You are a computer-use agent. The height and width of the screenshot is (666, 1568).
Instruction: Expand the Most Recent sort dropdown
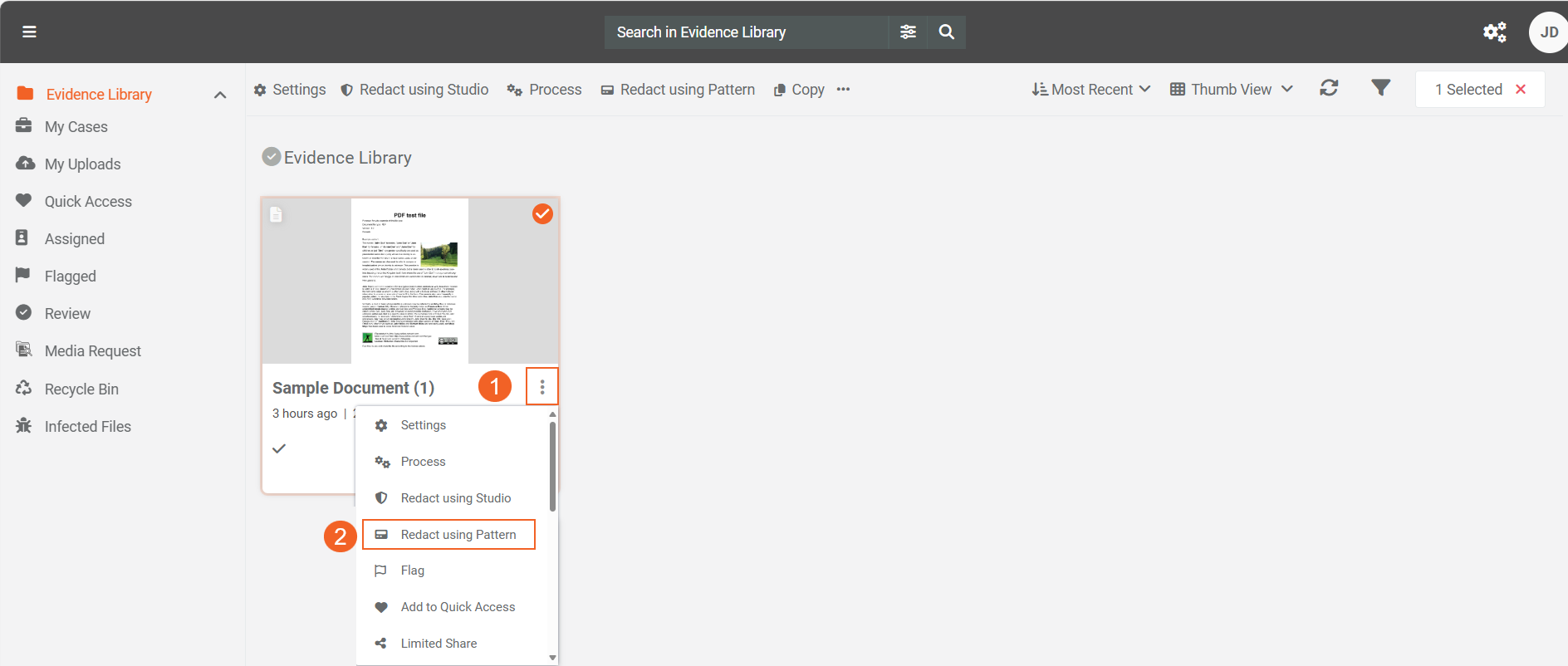pyautogui.click(x=1090, y=89)
